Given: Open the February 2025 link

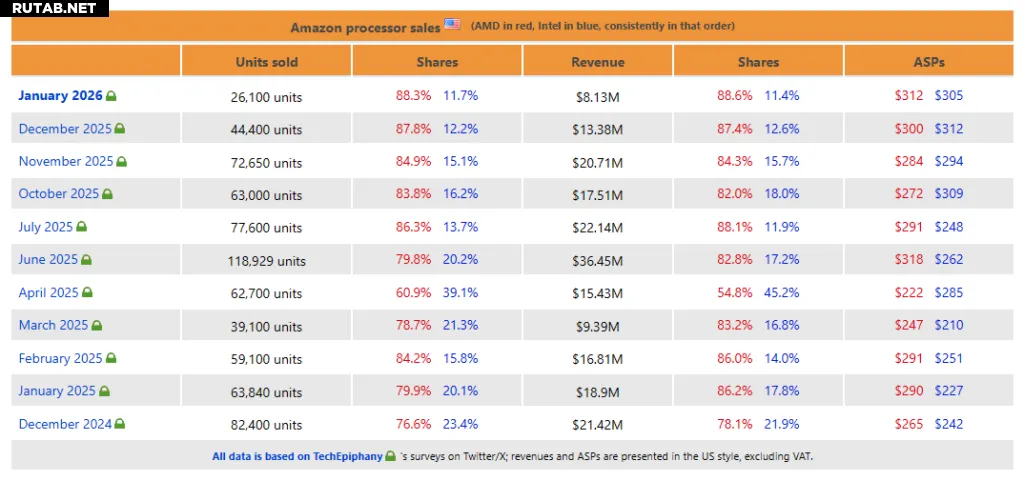Looking at the screenshot, I should 60,358.
